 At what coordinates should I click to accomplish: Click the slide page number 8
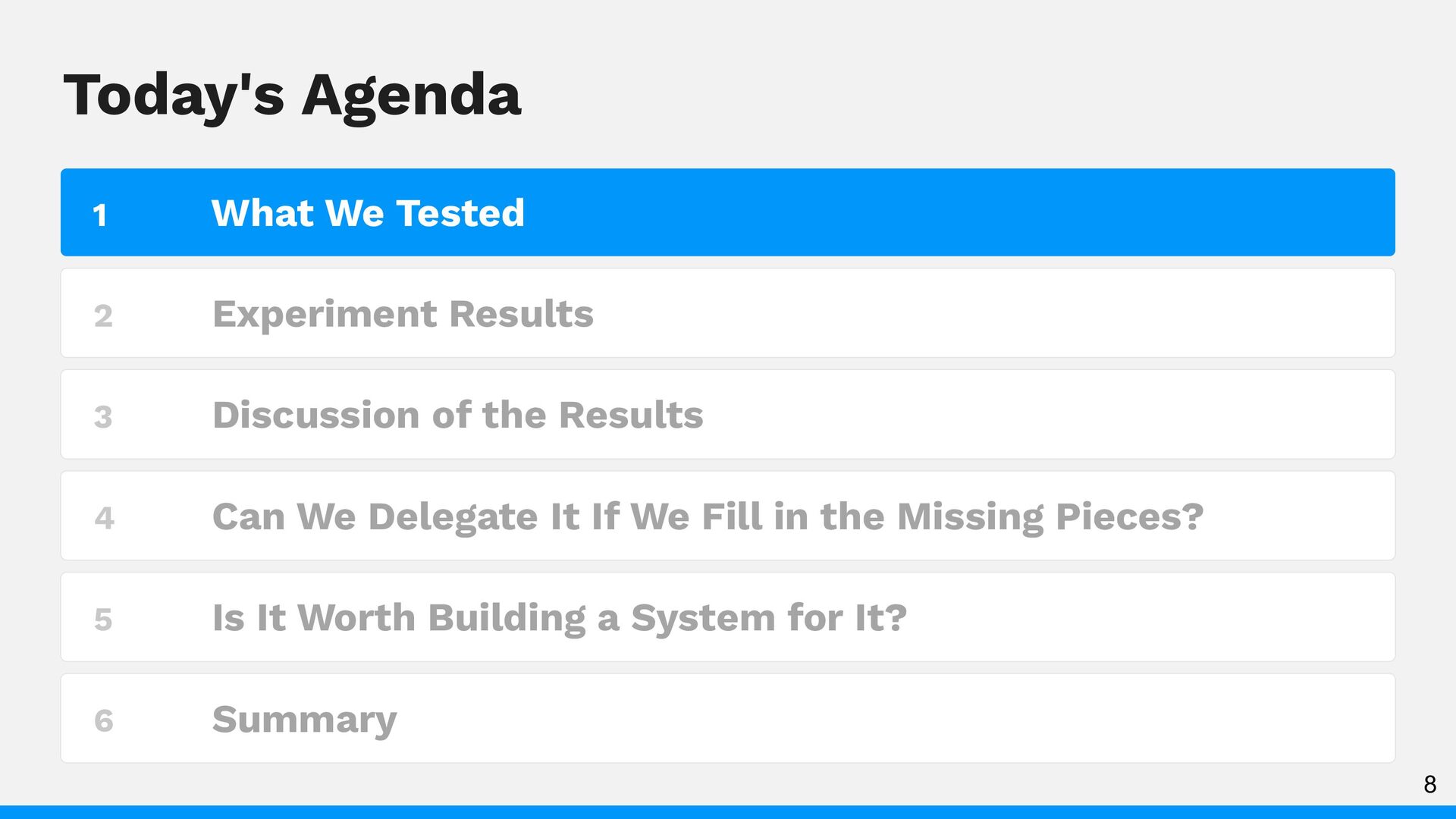coord(1430,784)
